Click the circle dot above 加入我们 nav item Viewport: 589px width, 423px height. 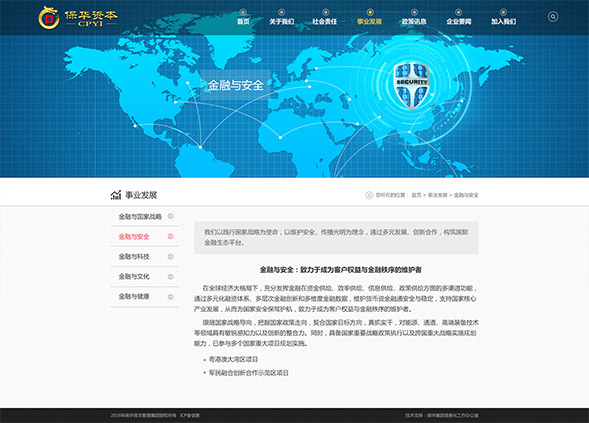503,12
